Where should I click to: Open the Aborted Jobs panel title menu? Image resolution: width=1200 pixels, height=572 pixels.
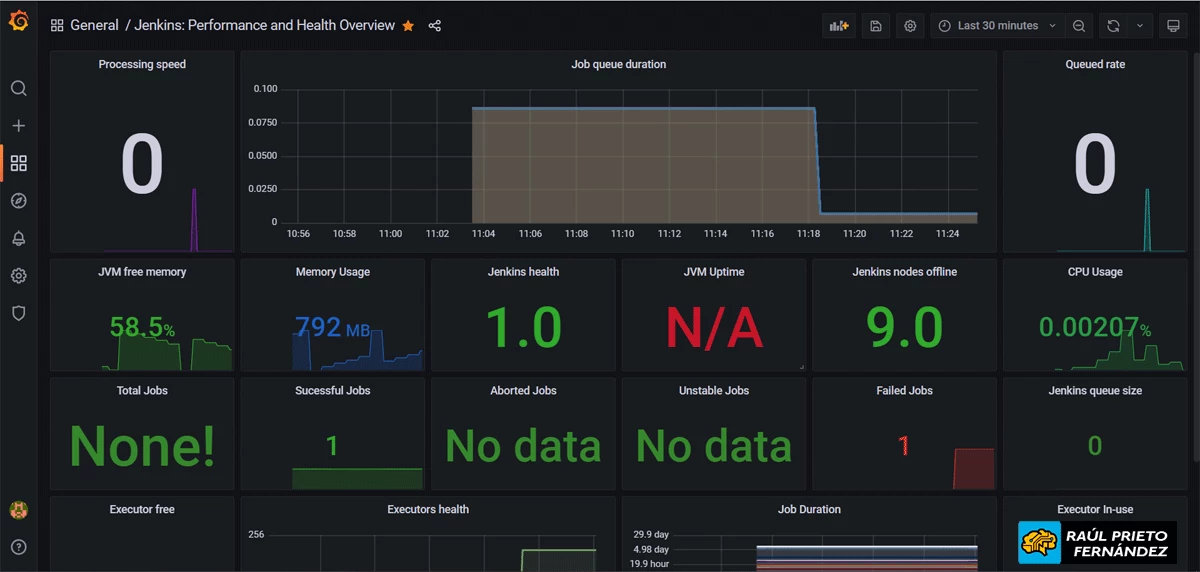click(x=523, y=391)
